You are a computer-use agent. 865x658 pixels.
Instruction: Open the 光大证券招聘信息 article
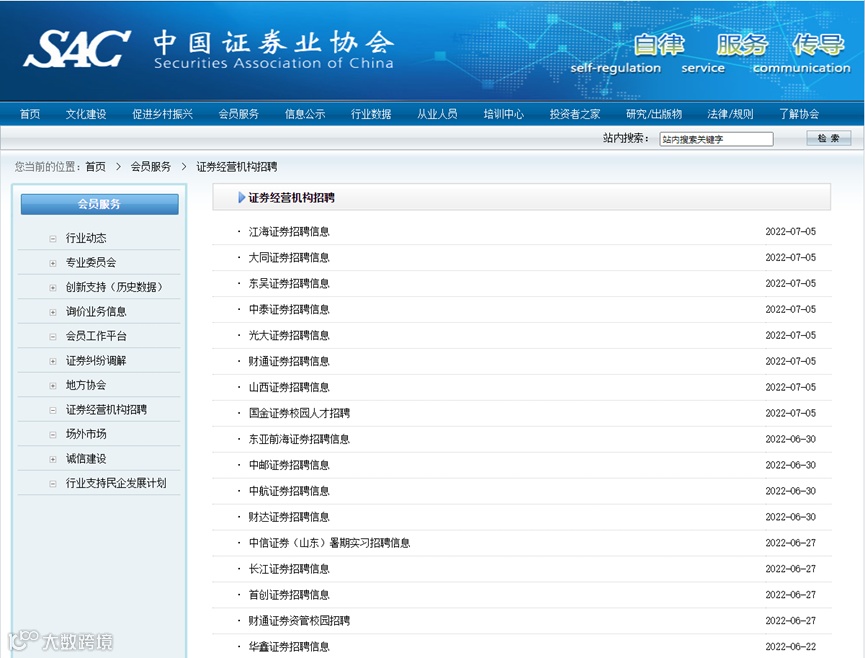point(289,335)
